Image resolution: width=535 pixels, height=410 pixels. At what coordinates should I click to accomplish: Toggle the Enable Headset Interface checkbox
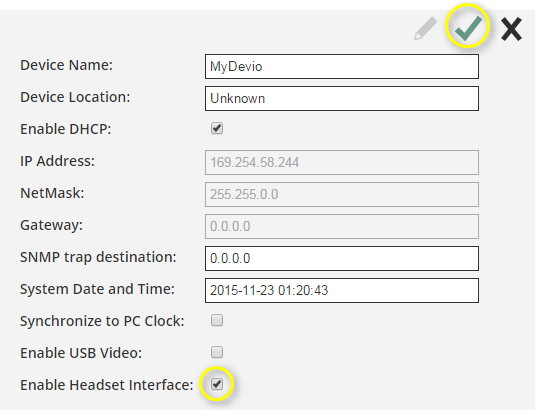pos(217,384)
